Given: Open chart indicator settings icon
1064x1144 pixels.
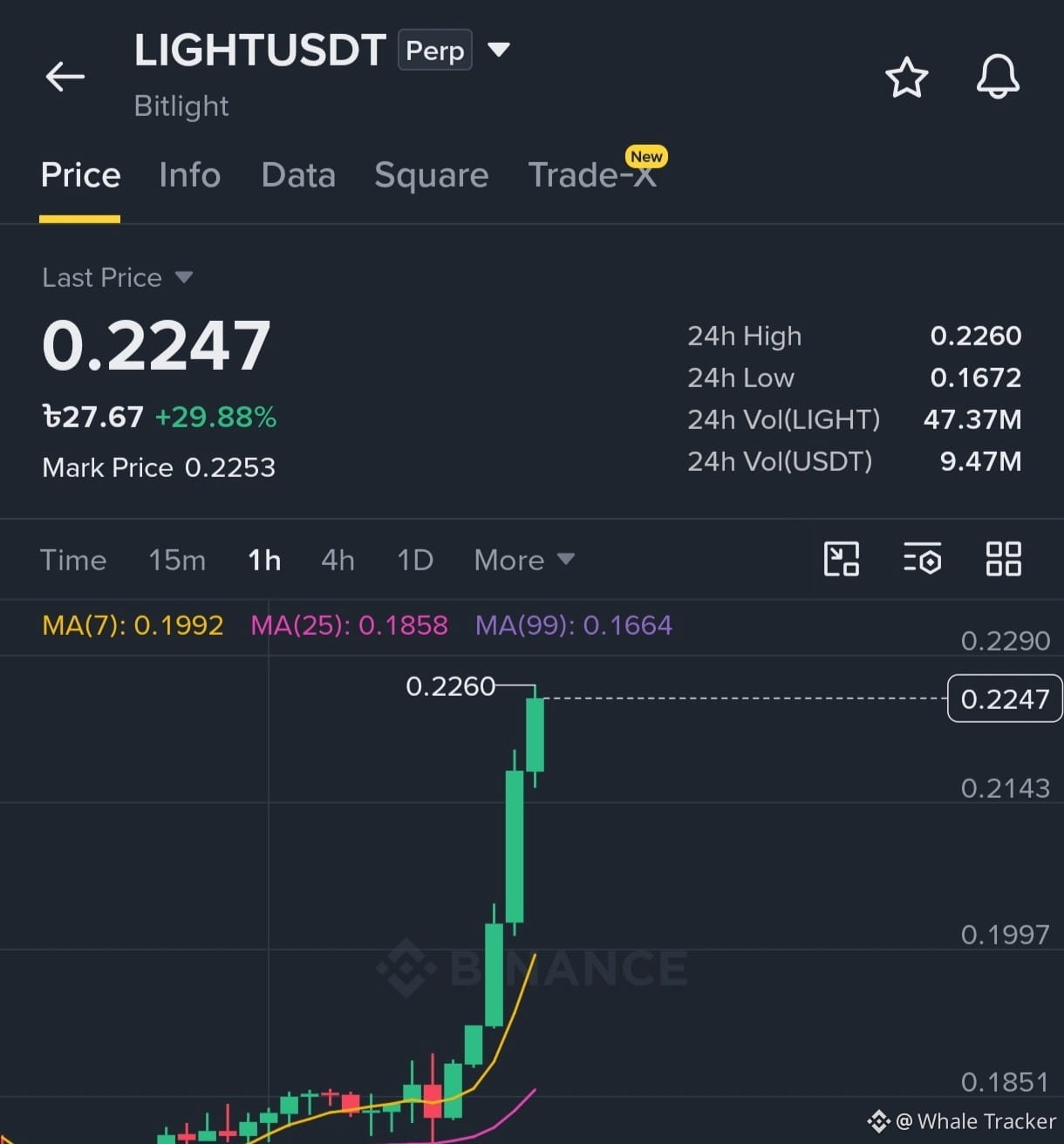Looking at the screenshot, I should (922, 559).
